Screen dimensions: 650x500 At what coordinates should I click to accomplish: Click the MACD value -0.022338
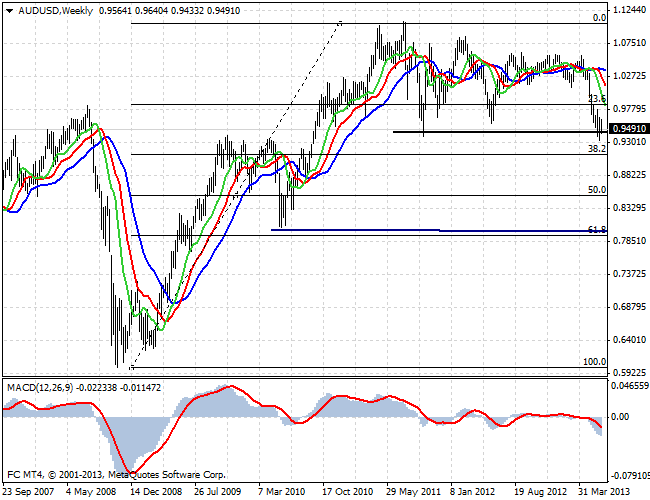point(97,388)
